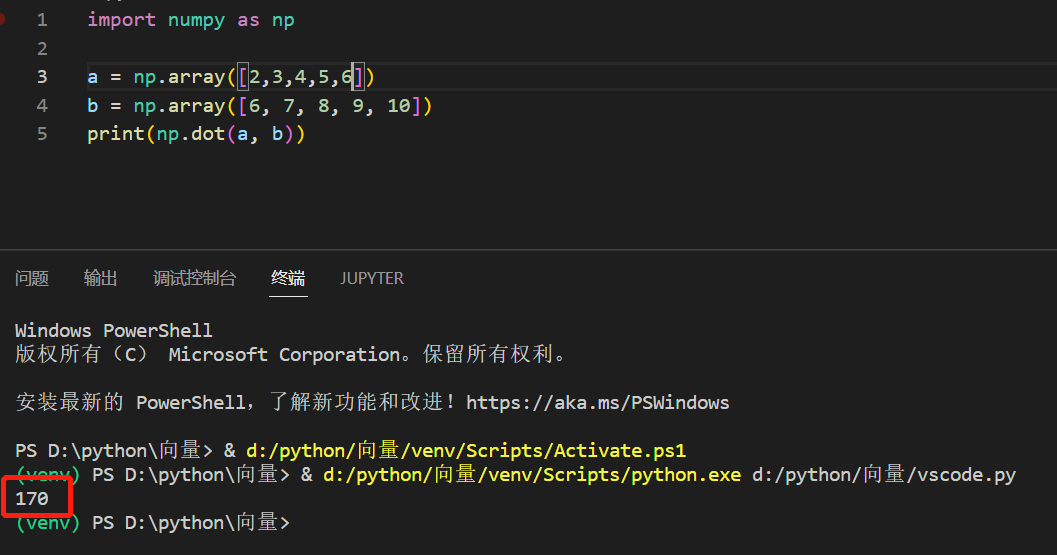The height and width of the screenshot is (555, 1057).
Task: Open the 调试控制台 tab
Action: click(x=194, y=278)
